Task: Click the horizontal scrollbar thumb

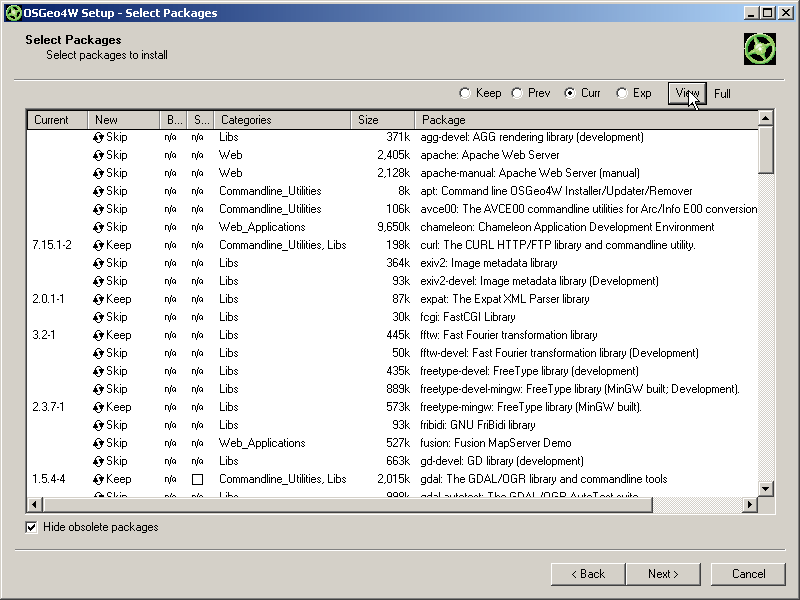Action: pyautogui.click(x=347, y=505)
